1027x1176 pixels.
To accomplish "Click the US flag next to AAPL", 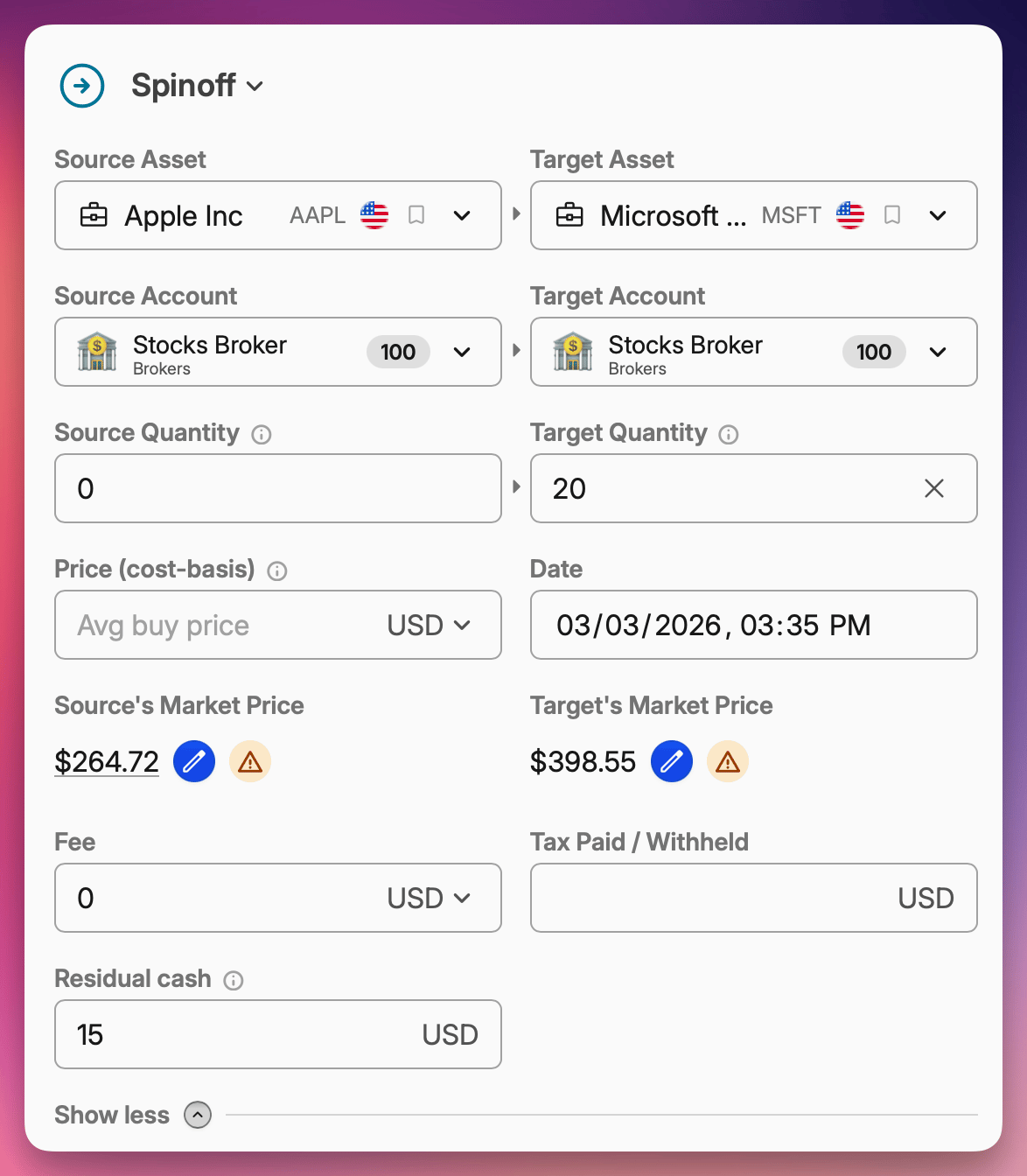I will coord(374,215).
